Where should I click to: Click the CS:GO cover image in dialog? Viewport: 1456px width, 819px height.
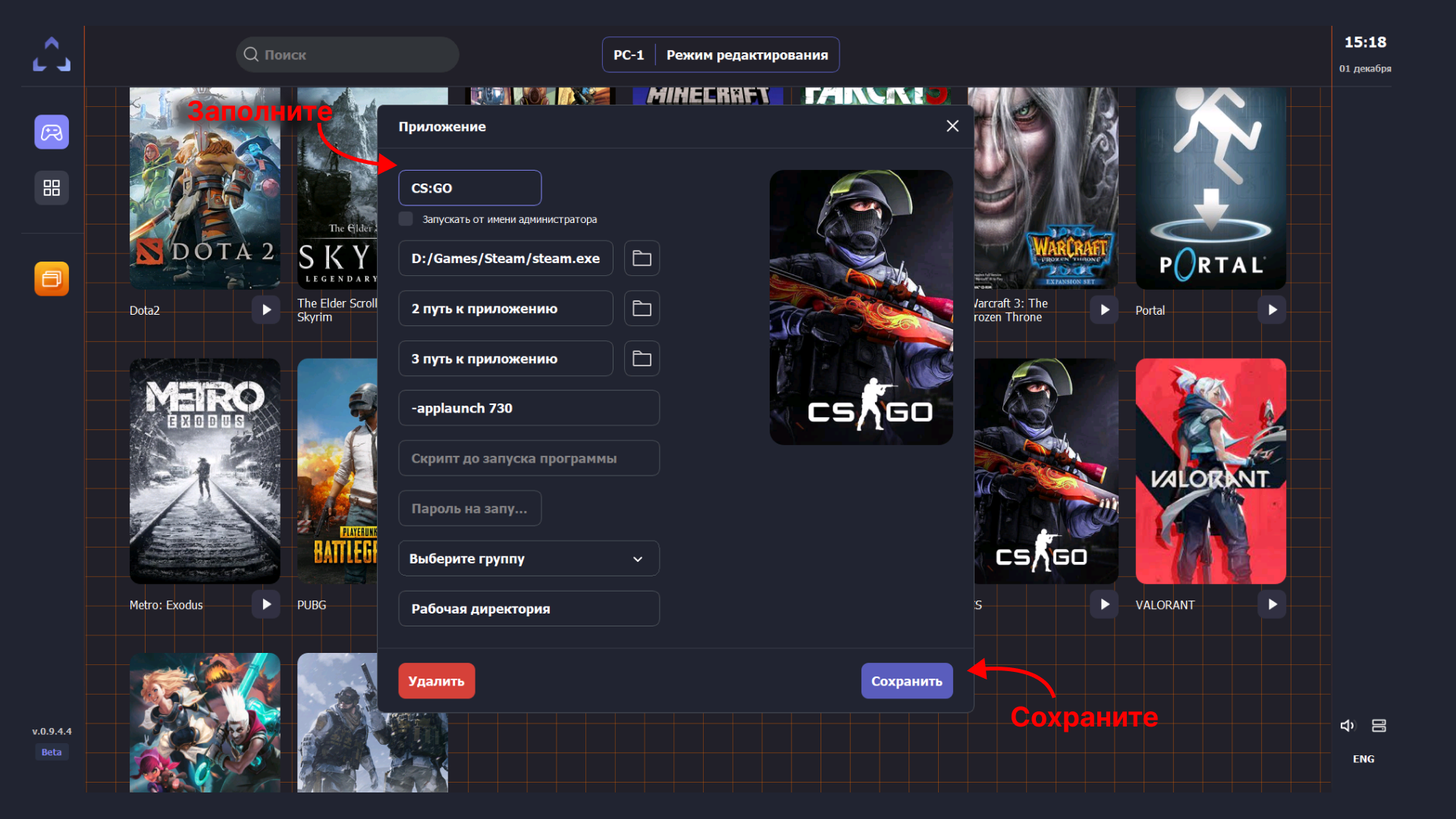pyautogui.click(x=861, y=307)
